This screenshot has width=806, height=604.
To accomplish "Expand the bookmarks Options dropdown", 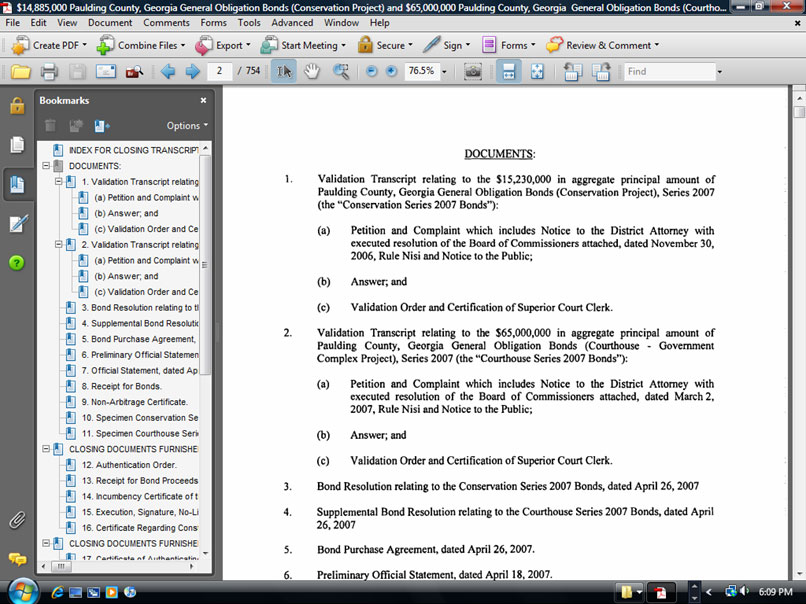I will (x=187, y=126).
